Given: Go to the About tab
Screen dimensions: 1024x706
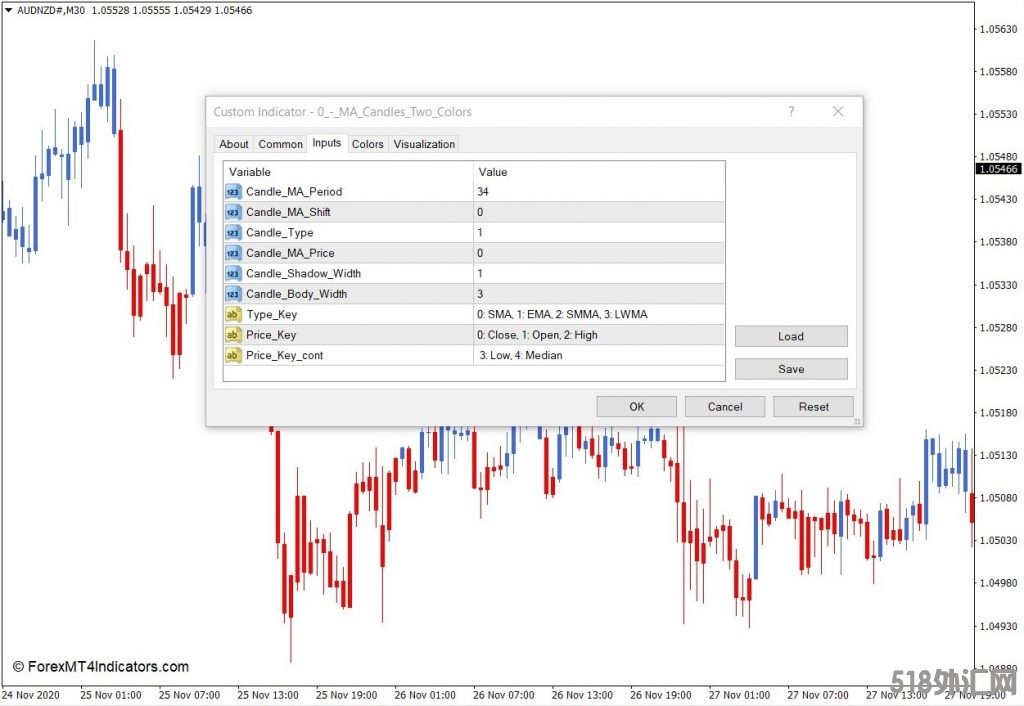Looking at the screenshot, I should (x=234, y=144).
